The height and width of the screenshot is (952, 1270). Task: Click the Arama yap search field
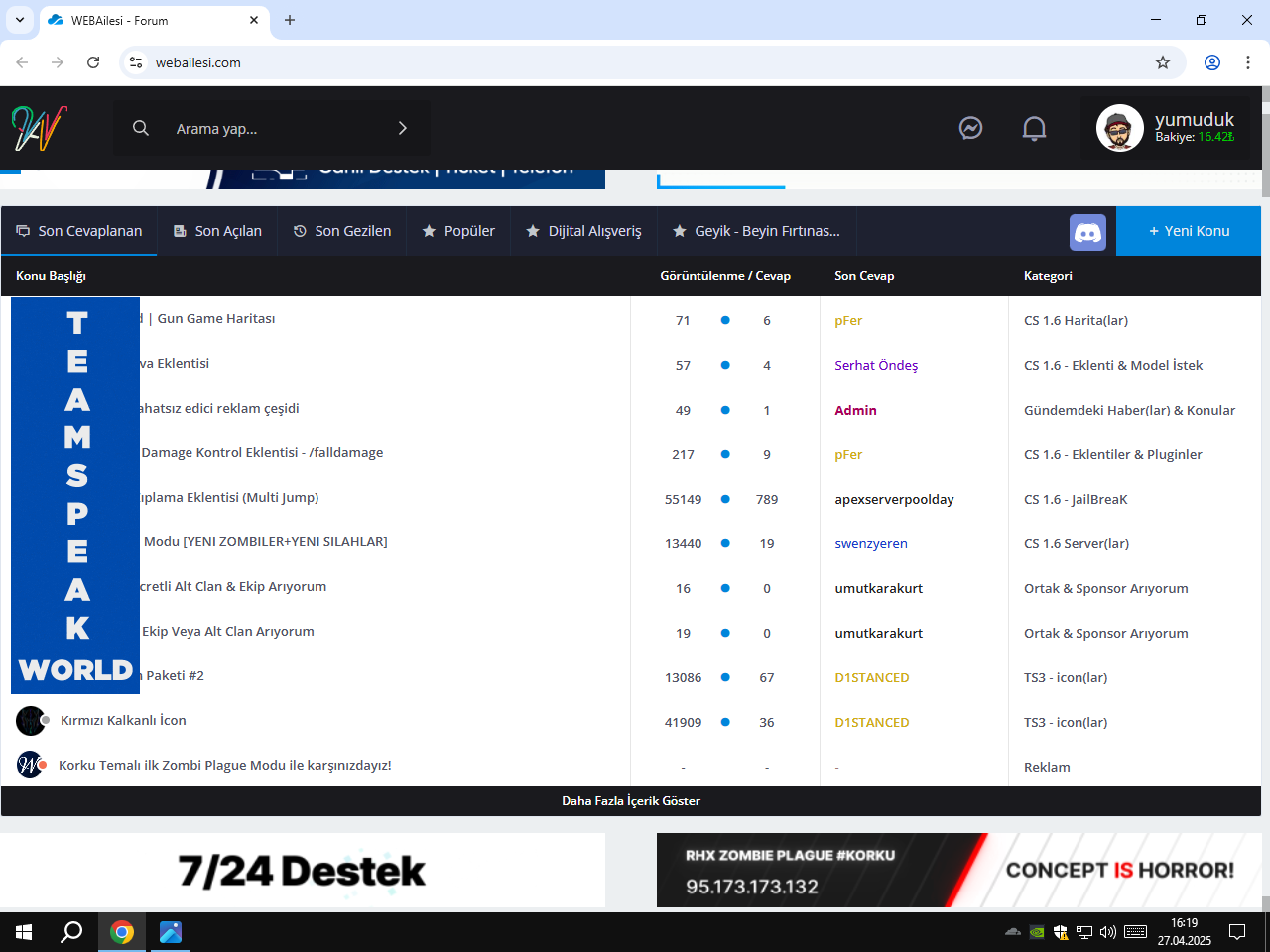(x=272, y=128)
